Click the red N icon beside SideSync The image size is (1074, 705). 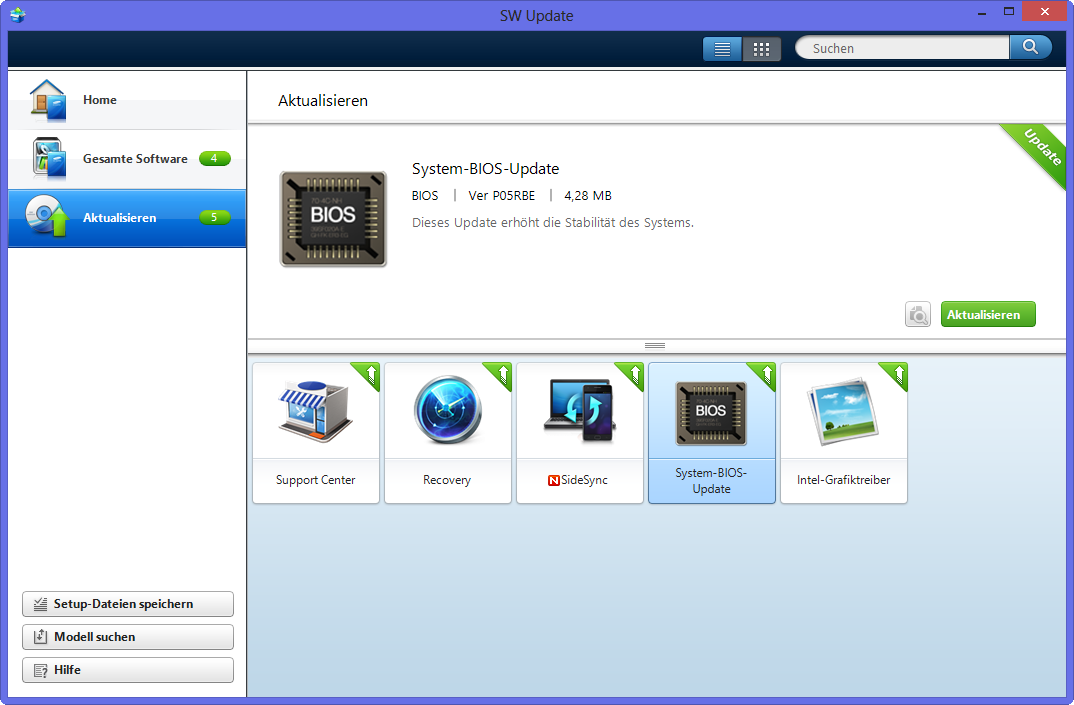point(553,481)
